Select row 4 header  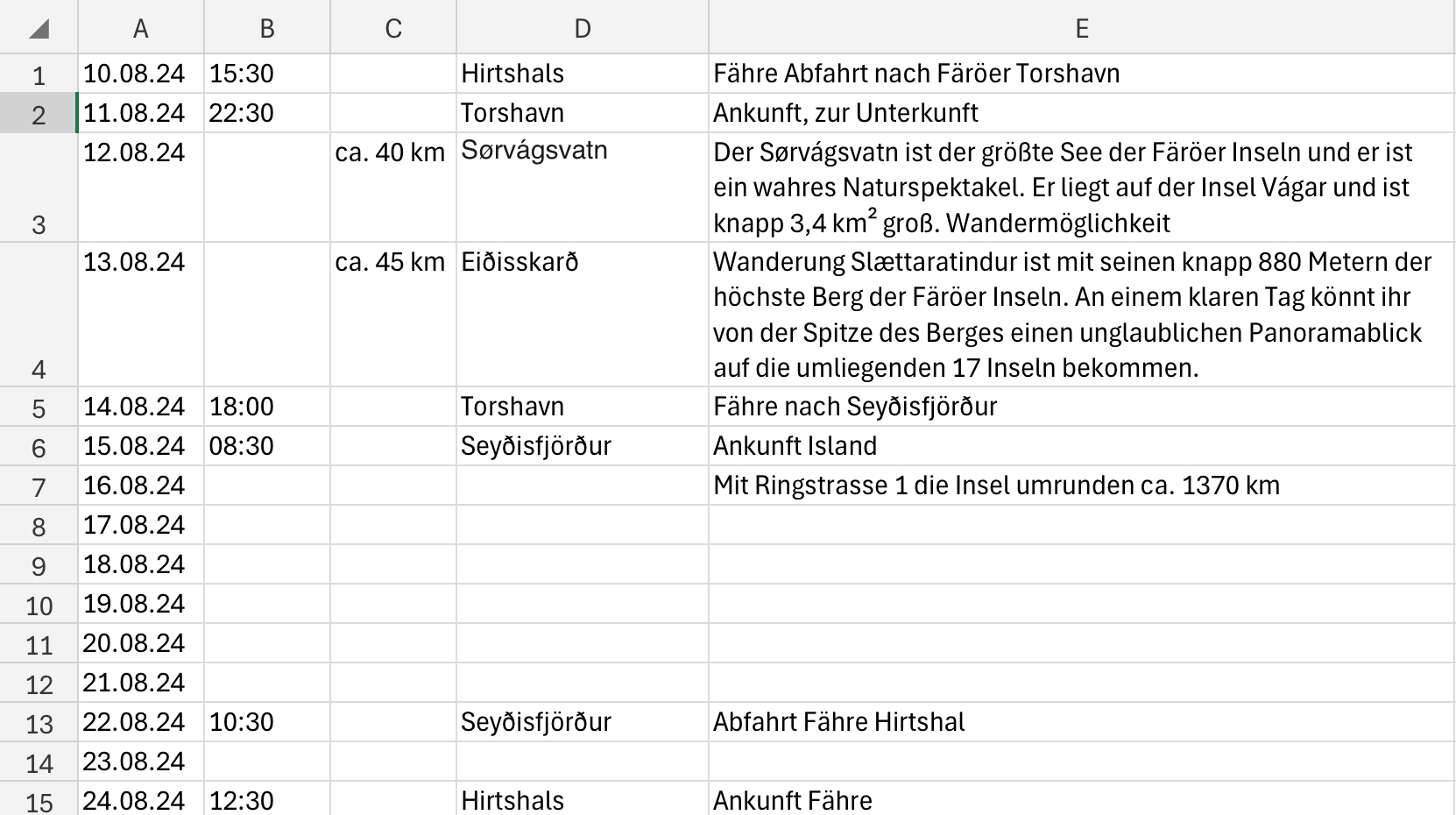coord(39,315)
